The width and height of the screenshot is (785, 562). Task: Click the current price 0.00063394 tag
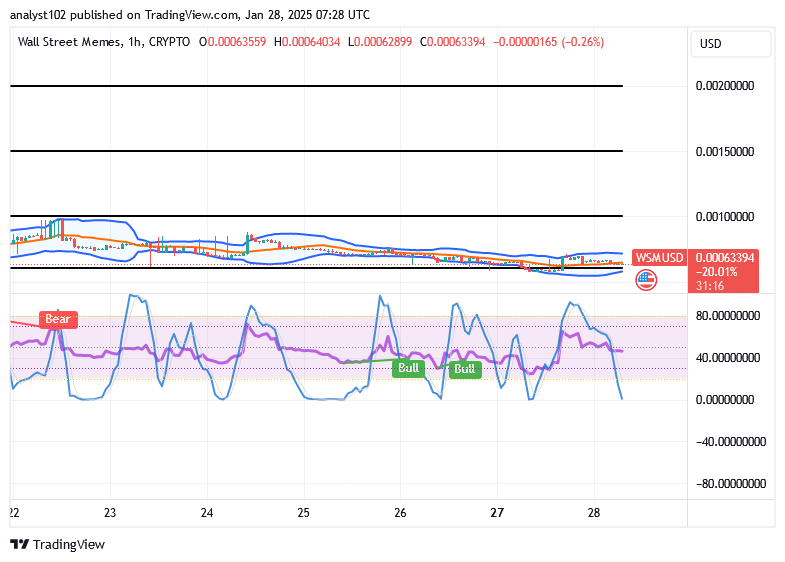click(725, 258)
